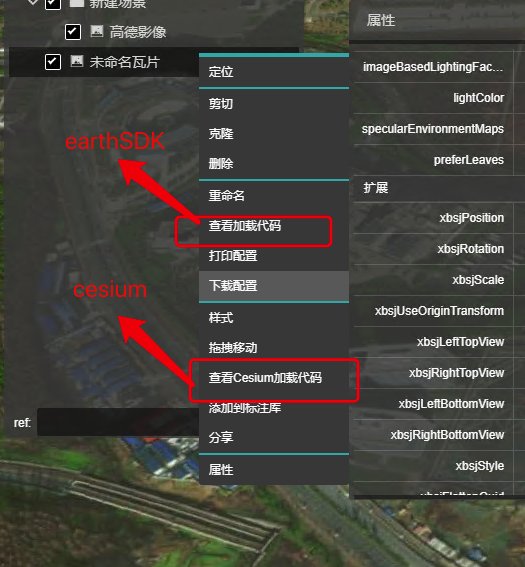
Task: Toggle the 未命名瓦片 layer checkbox
Action: (x=53, y=62)
